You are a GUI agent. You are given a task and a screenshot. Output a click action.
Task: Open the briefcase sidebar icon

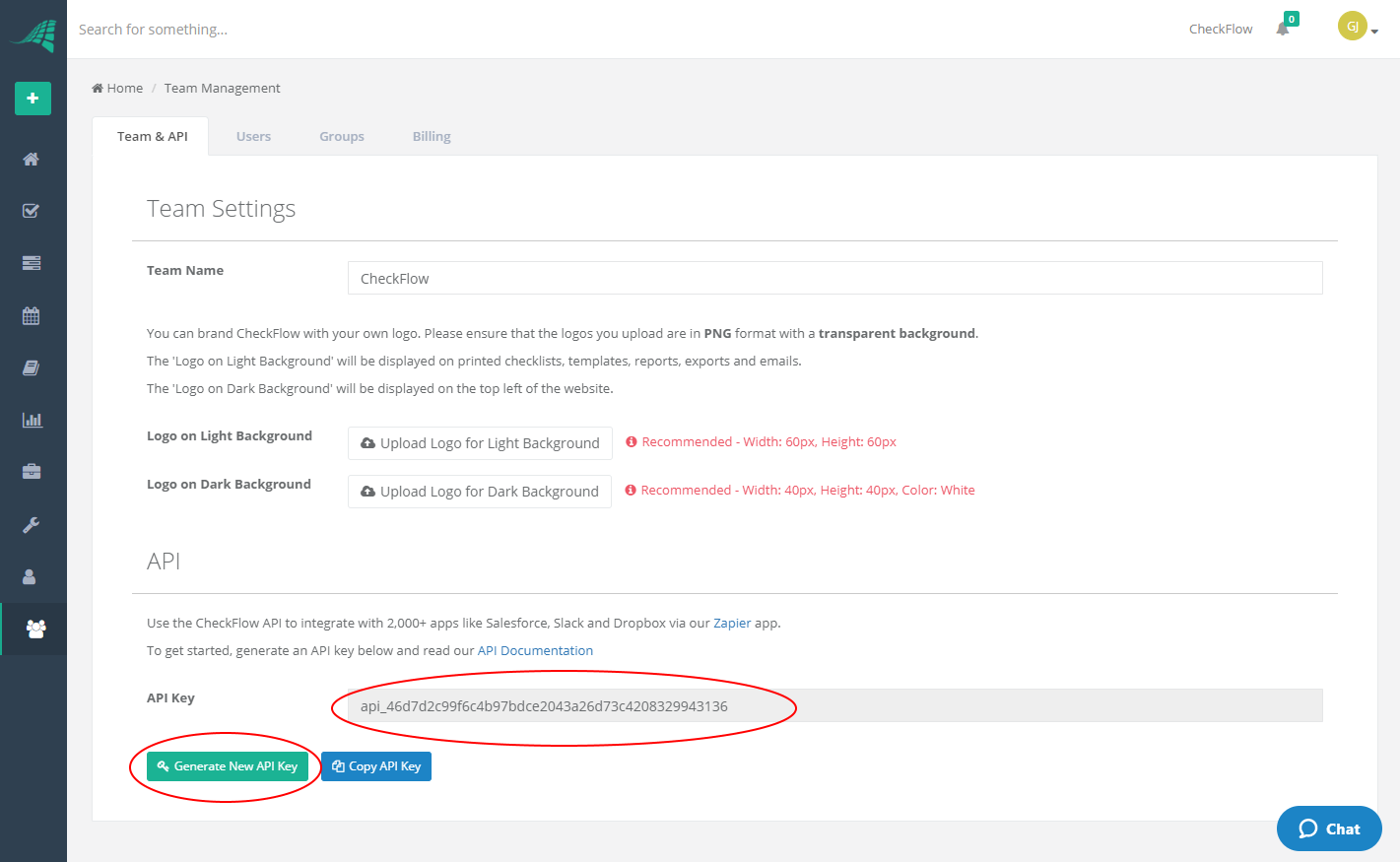32,472
